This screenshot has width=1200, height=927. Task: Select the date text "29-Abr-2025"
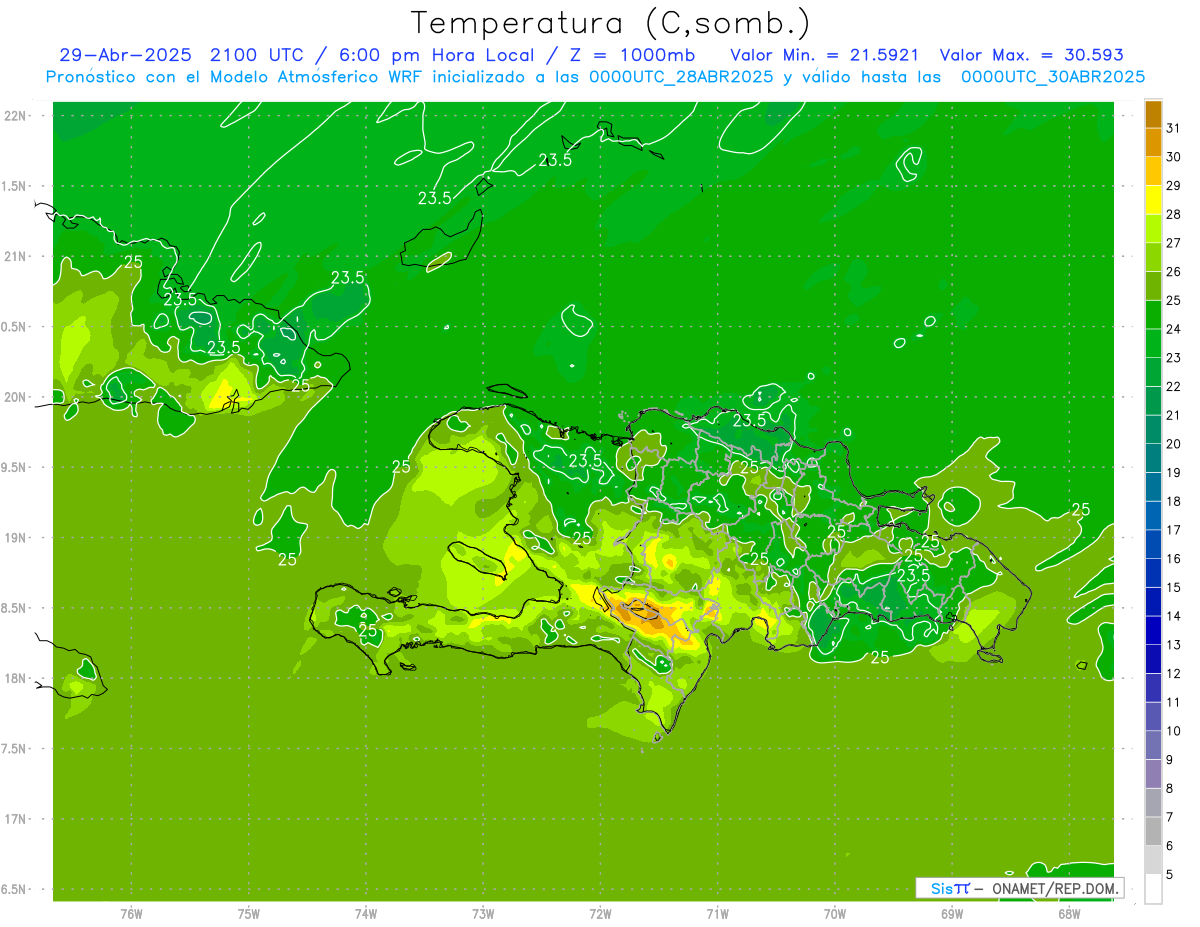pos(126,55)
